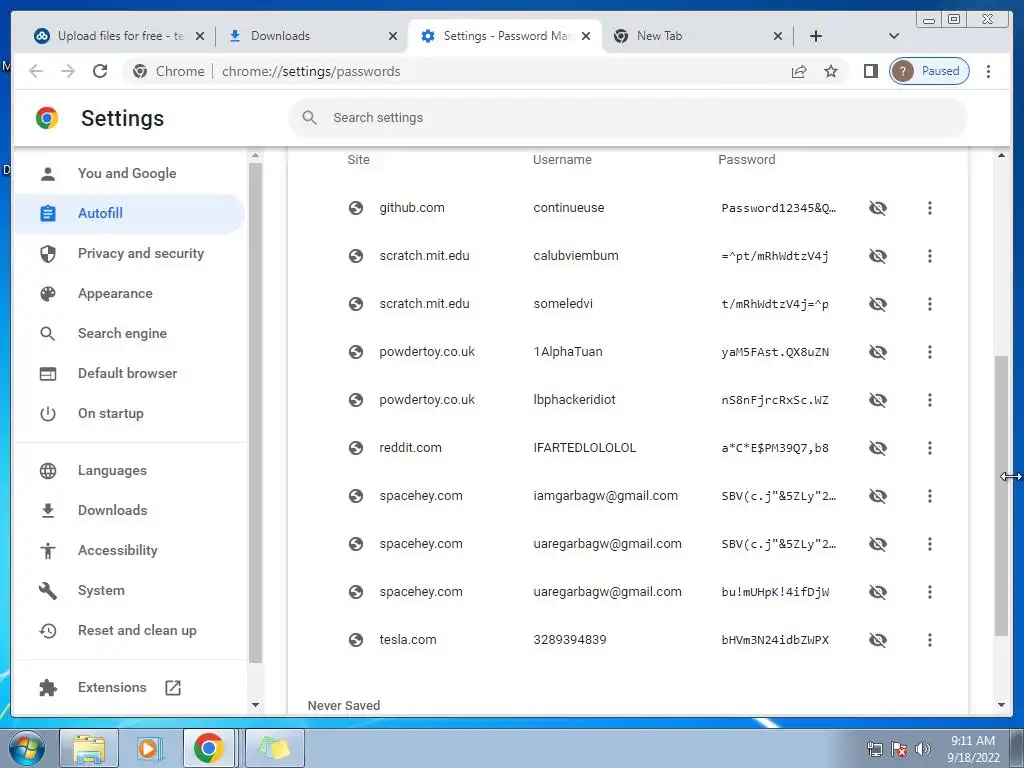Close the New Tab tab
The height and width of the screenshot is (768, 1024).
[778, 36]
